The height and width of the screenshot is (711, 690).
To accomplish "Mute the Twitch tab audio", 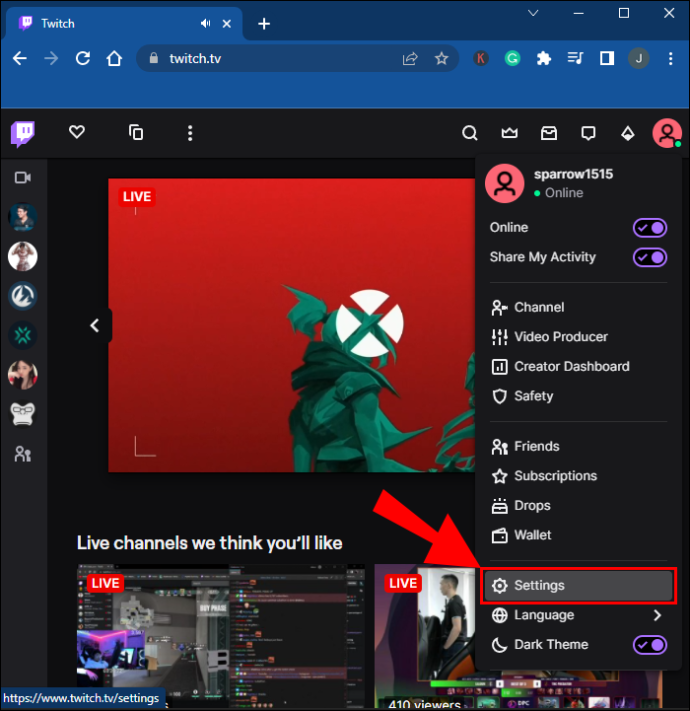I will coord(205,23).
